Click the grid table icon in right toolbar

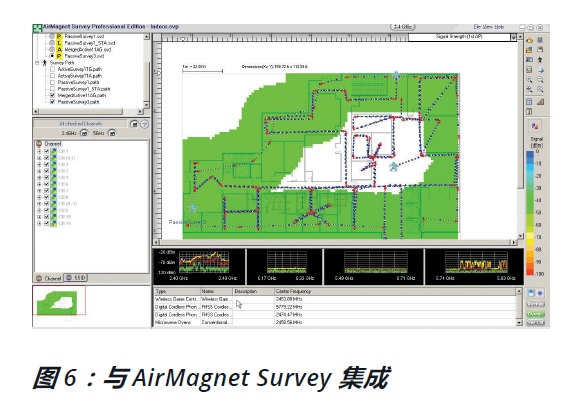(529, 101)
